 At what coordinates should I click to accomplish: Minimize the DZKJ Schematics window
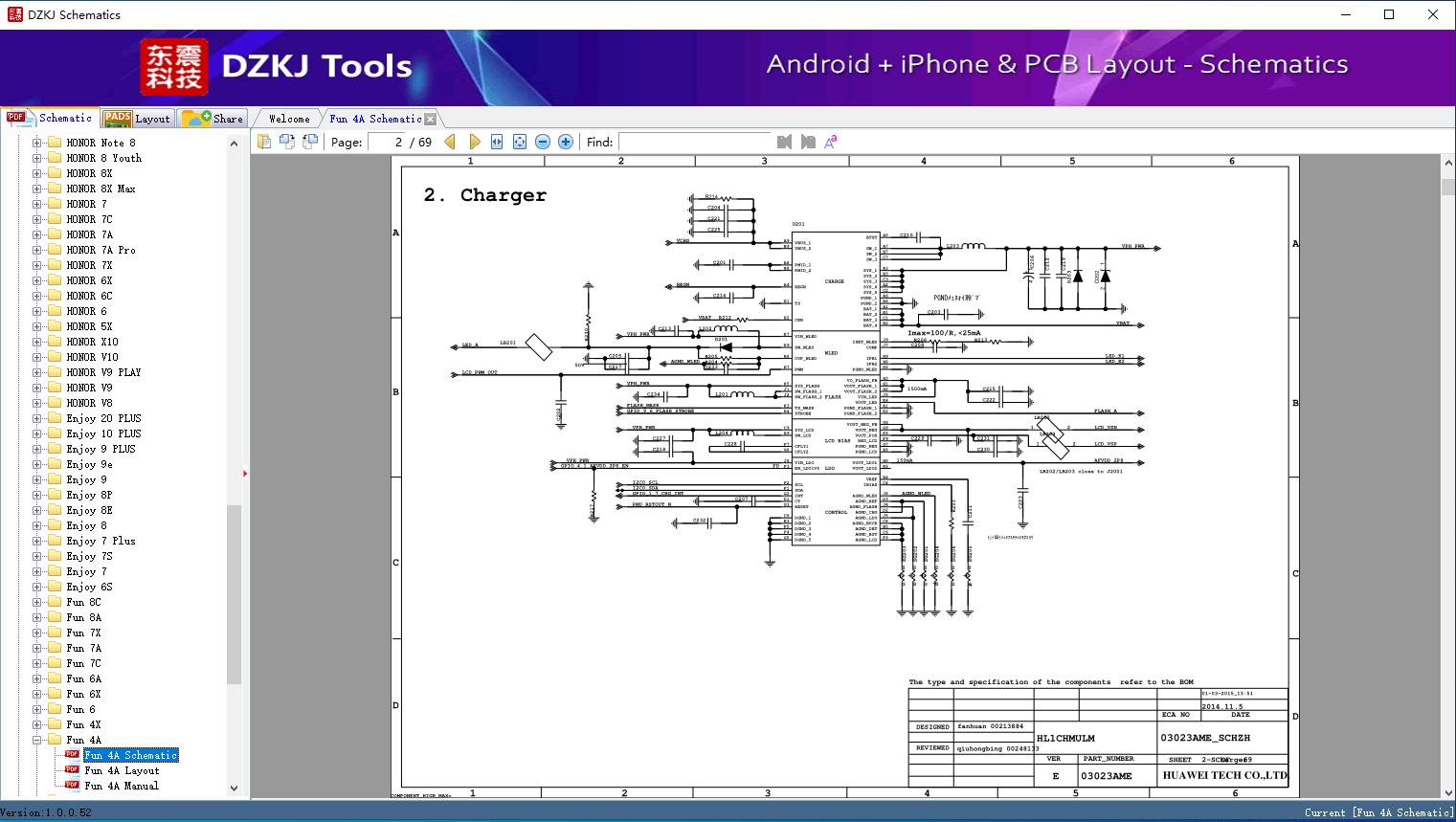pos(1345,14)
